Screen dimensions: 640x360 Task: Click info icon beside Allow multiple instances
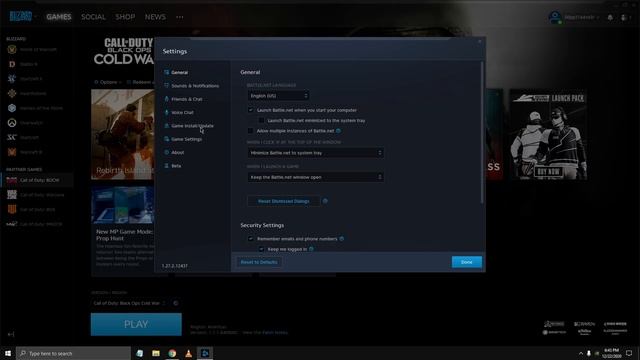click(338, 131)
